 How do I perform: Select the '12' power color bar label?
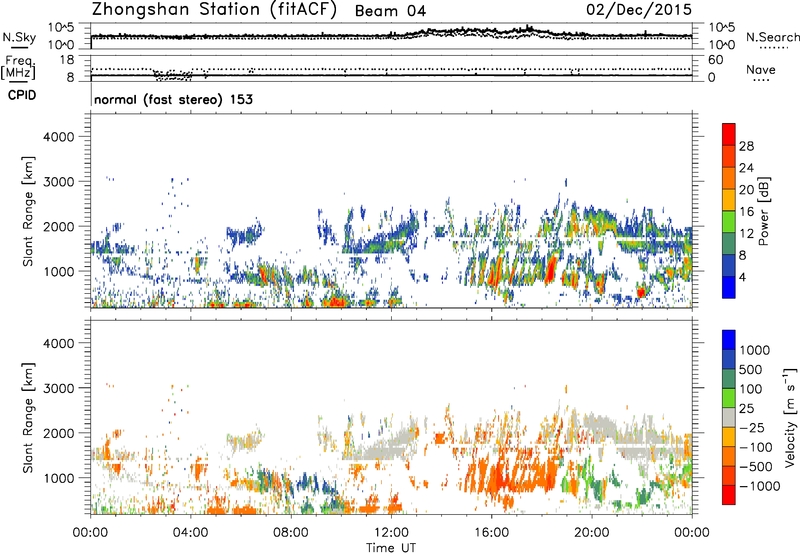[746, 234]
